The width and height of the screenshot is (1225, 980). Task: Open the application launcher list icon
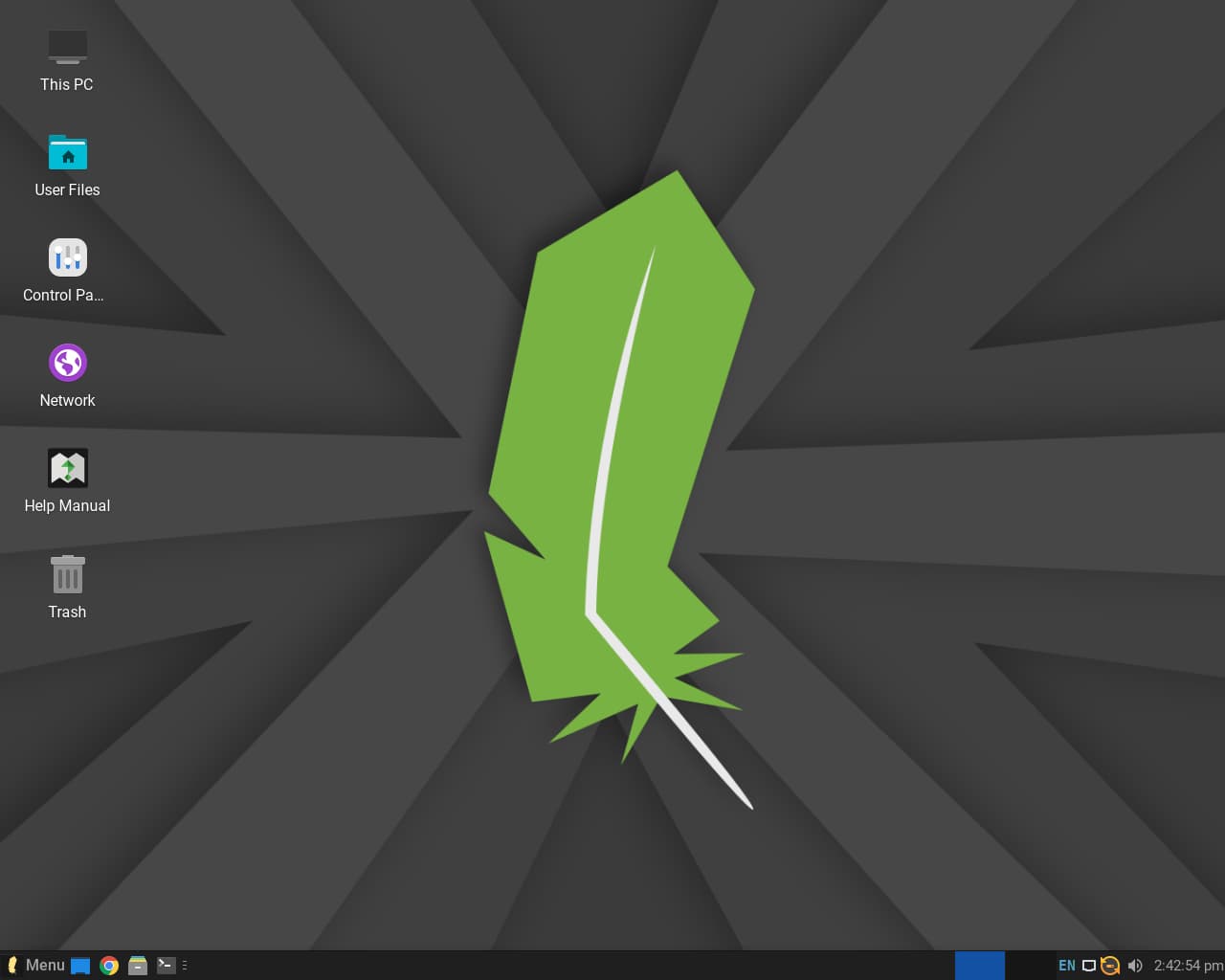[x=187, y=966]
